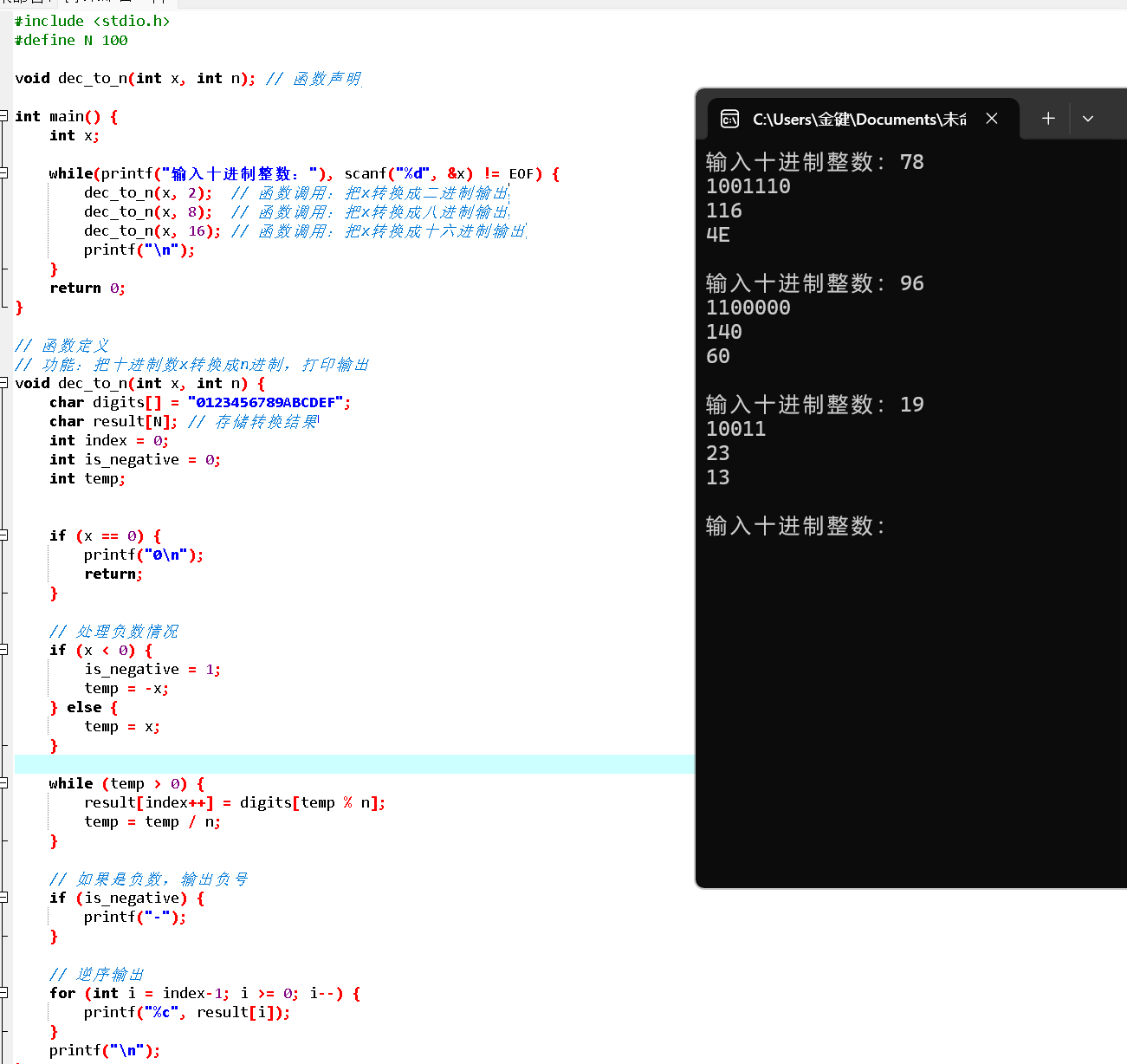Click the highlighted empty current line in editor
The width and height of the screenshot is (1127, 1064).
tap(354, 764)
